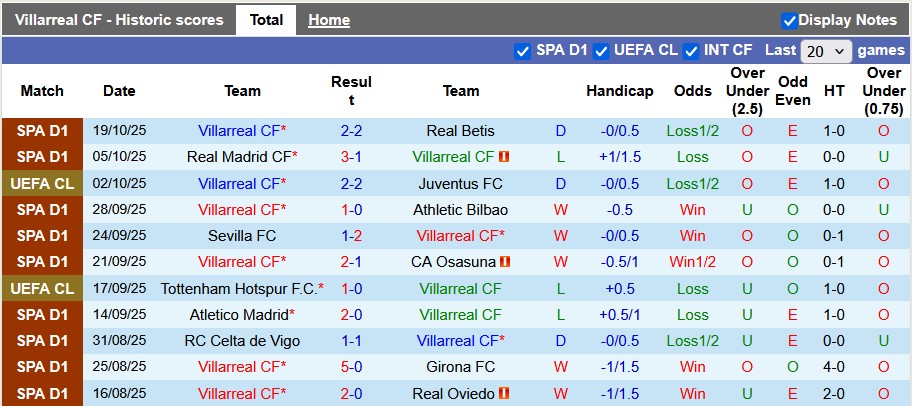Click the red card icon beside CA Osasuna

pos(505,262)
